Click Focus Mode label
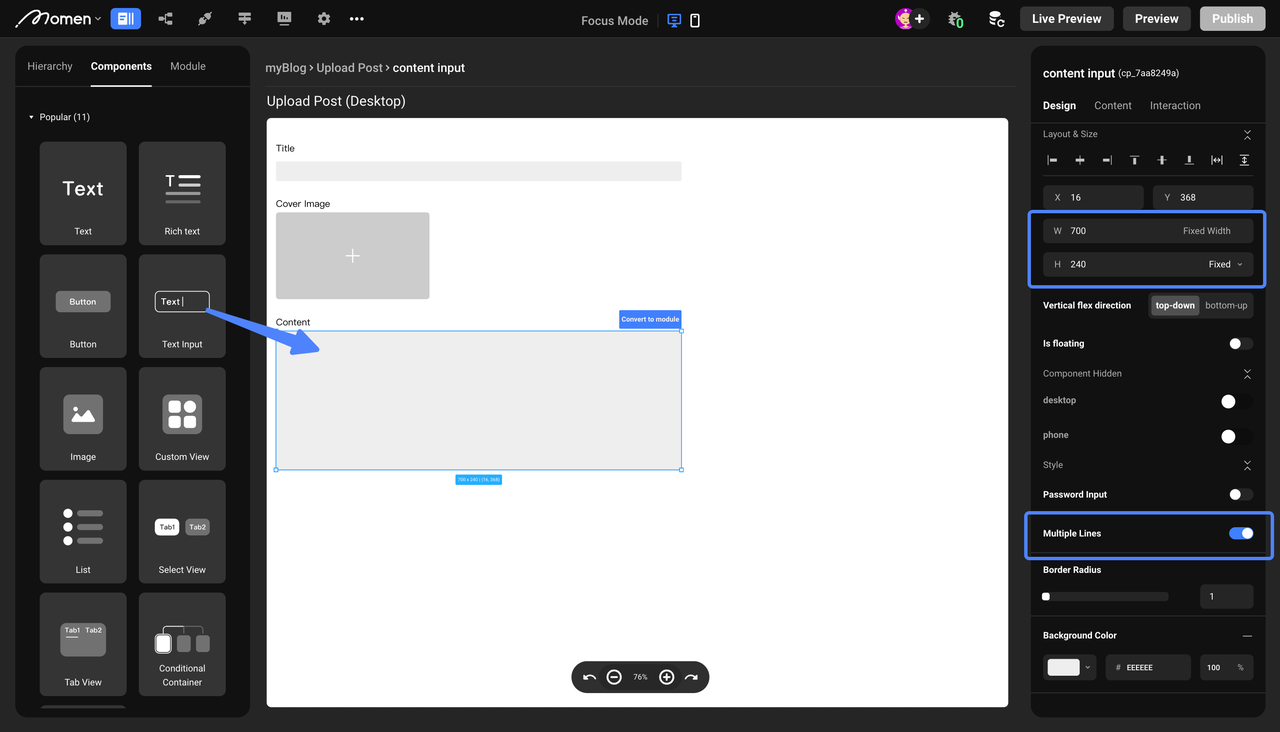This screenshot has height=732, width=1280. 614,20
